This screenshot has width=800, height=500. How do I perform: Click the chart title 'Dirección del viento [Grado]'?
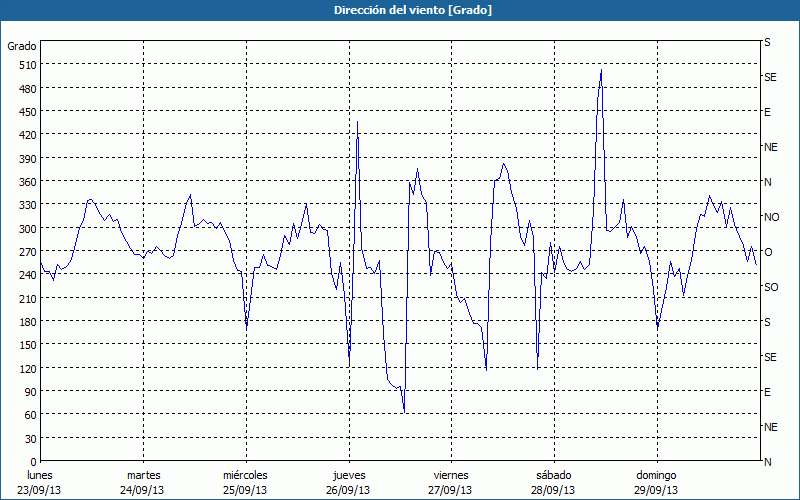pyautogui.click(x=399, y=10)
